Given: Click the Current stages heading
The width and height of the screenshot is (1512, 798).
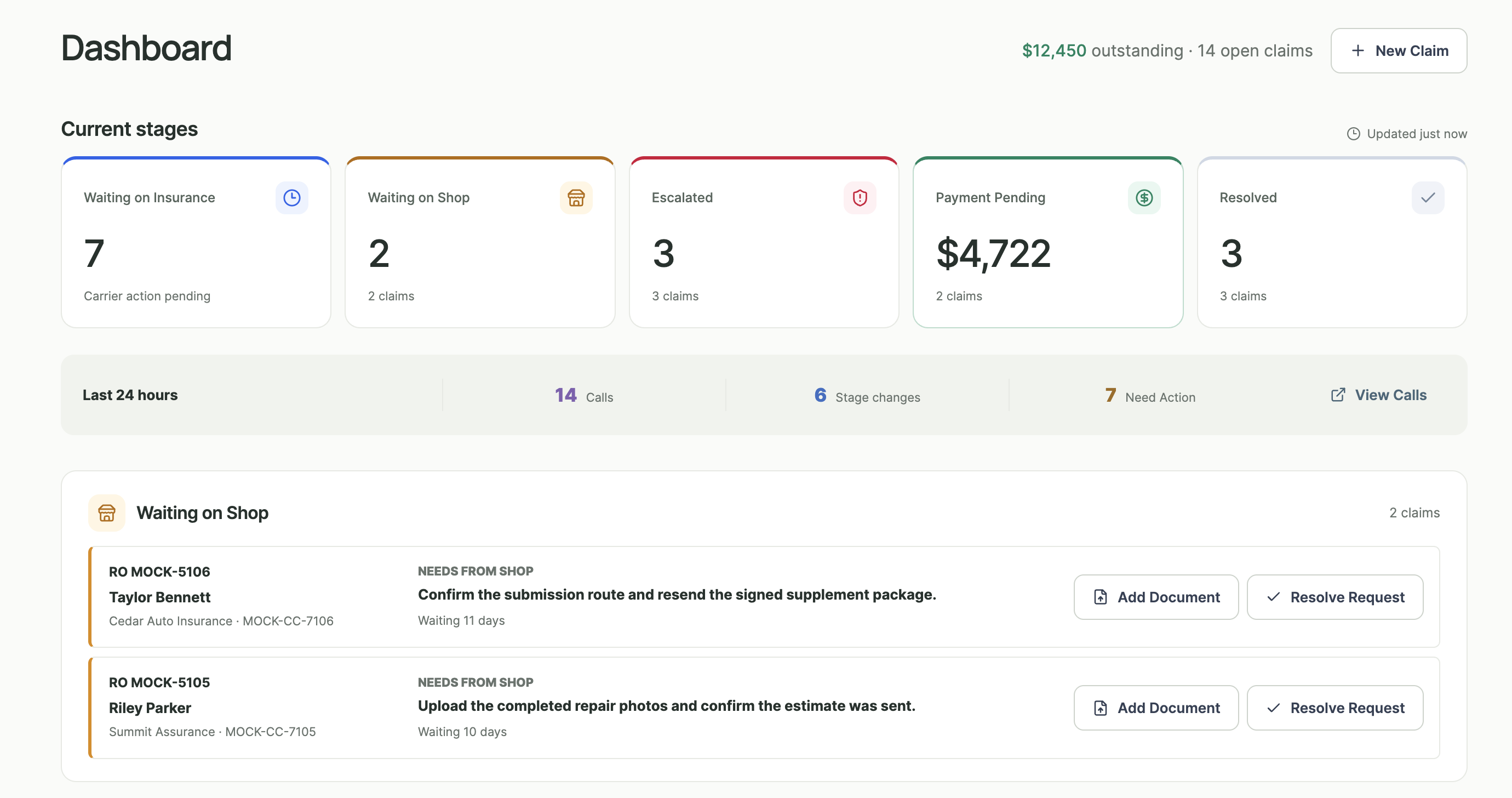Looking at the screenshot, I should point(130,129).
